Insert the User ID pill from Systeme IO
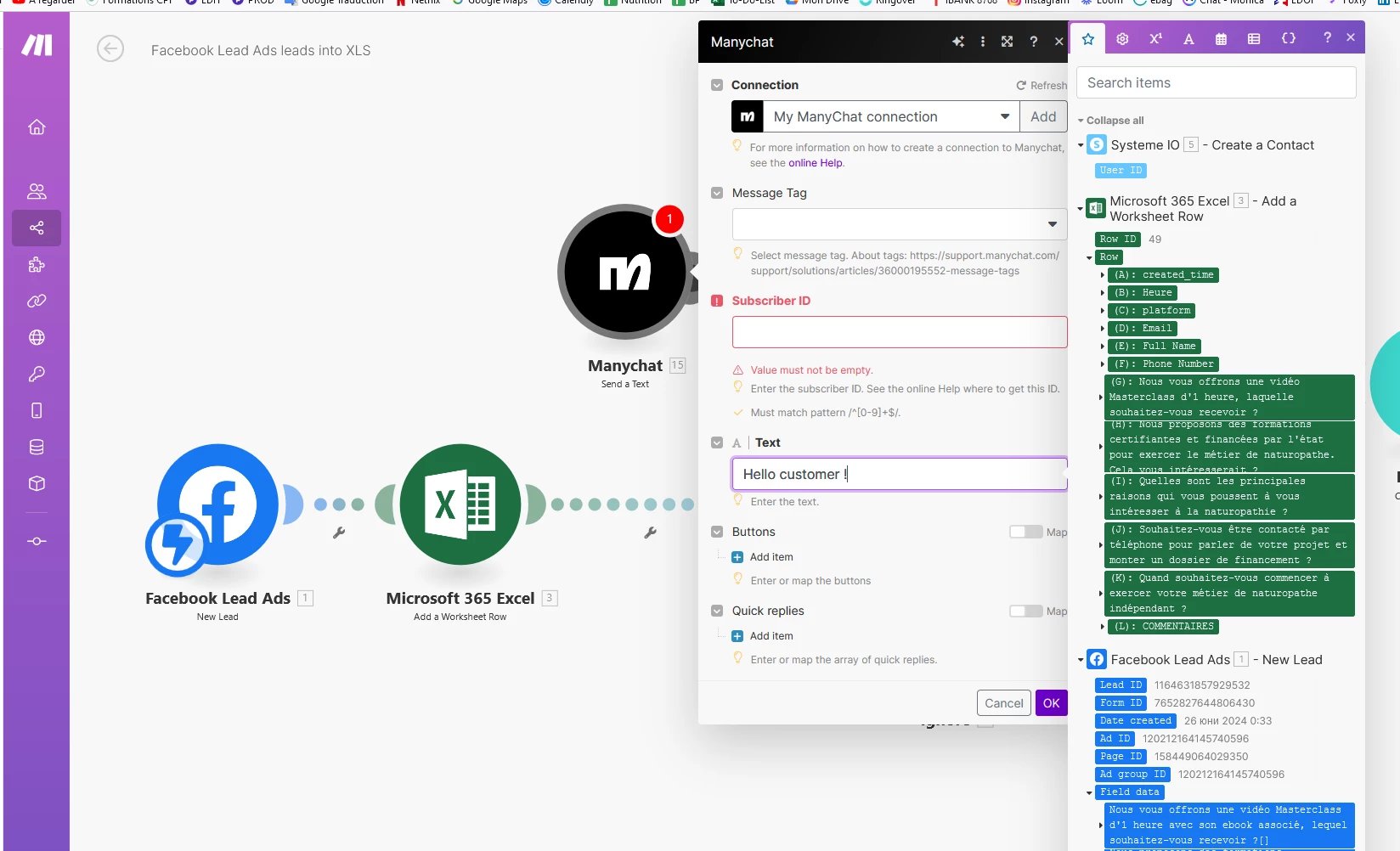 click(1121, 171)
